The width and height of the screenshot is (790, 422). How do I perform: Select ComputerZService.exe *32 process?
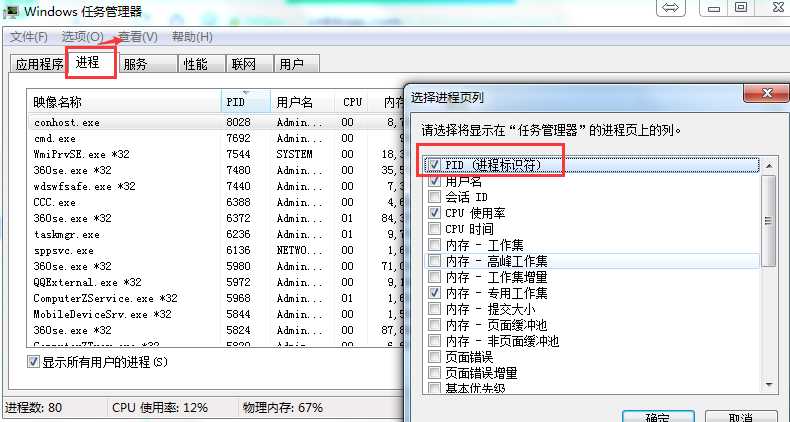[x=217, y=298]
